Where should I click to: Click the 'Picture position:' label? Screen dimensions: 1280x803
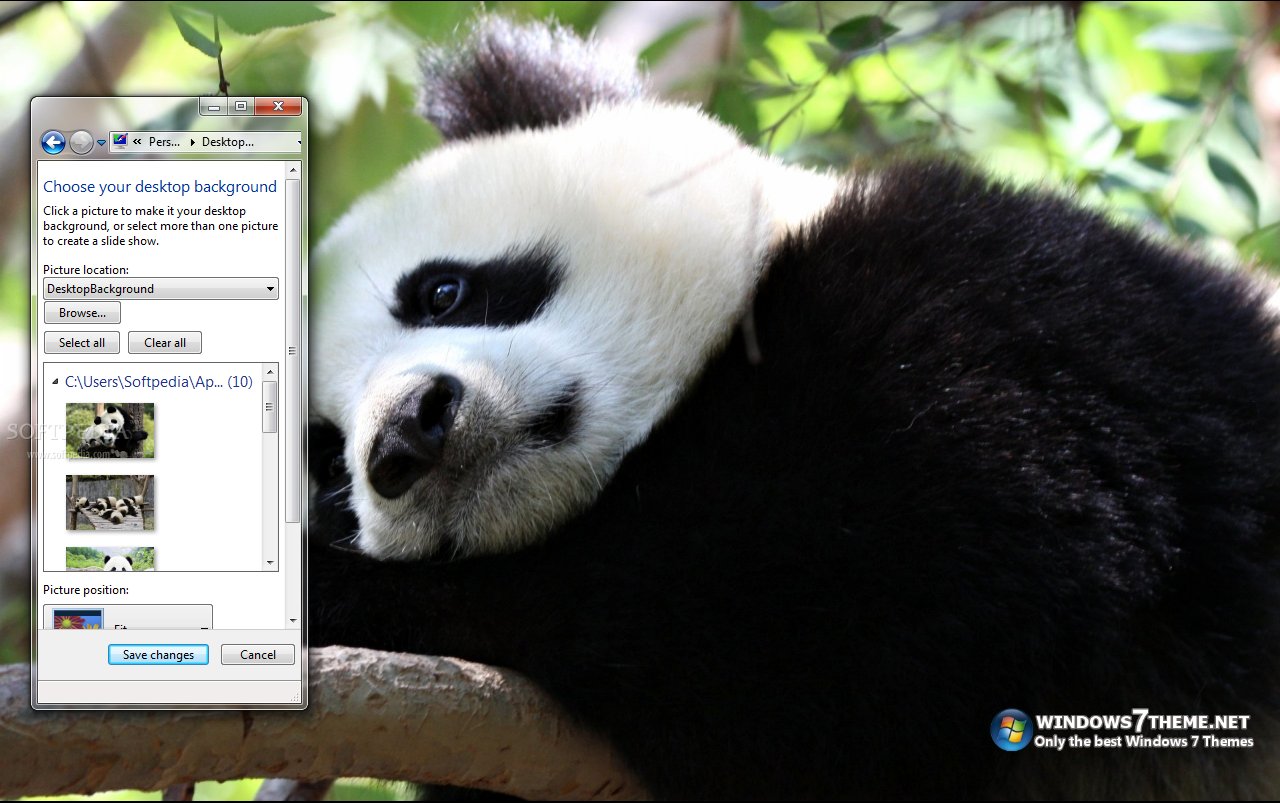86,590
